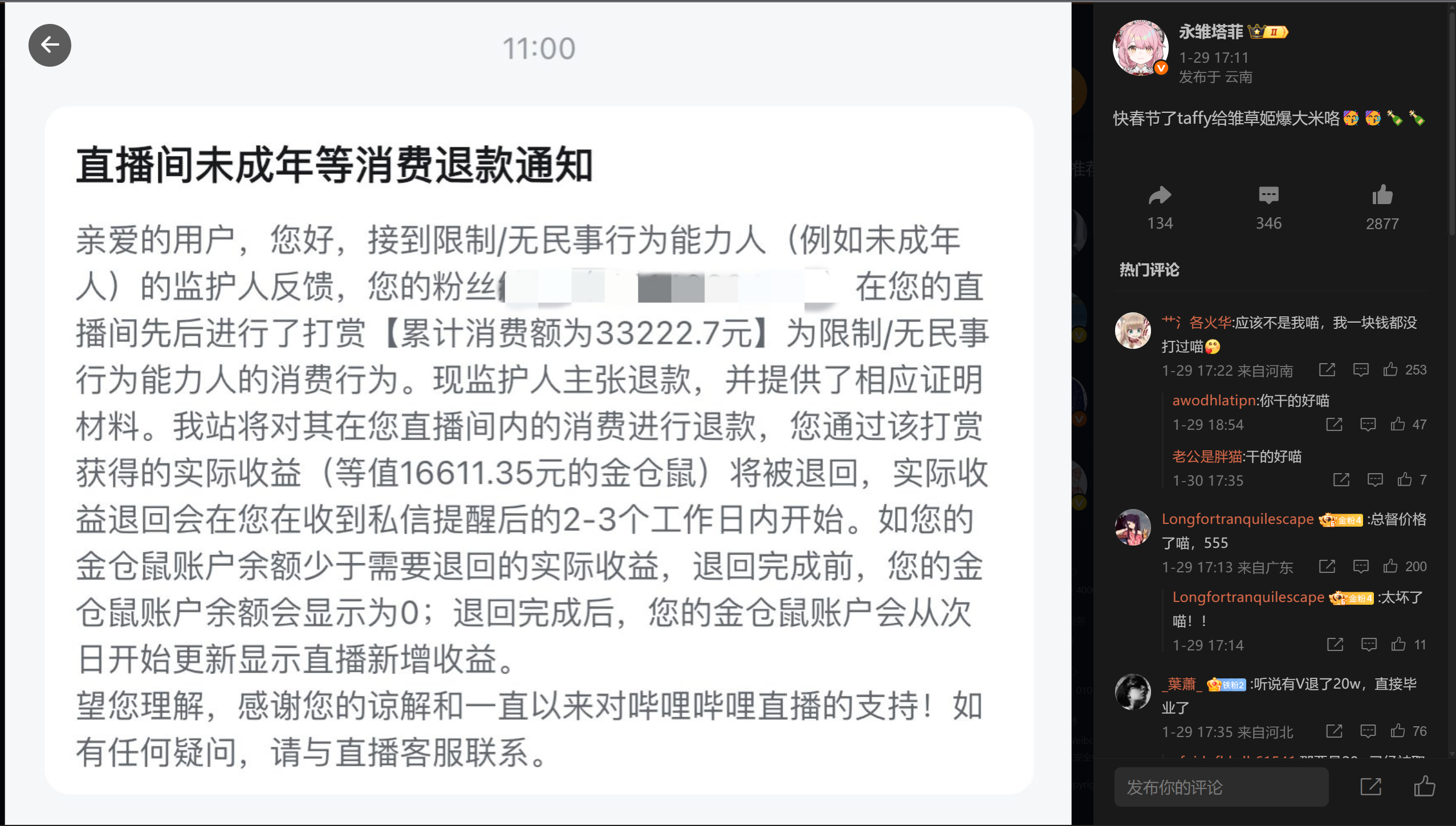The width and height of the screenshot is (1456, 826).
Task: Reply to 各火华's comment via the comment icon
Action: (x=1360, y=371)
